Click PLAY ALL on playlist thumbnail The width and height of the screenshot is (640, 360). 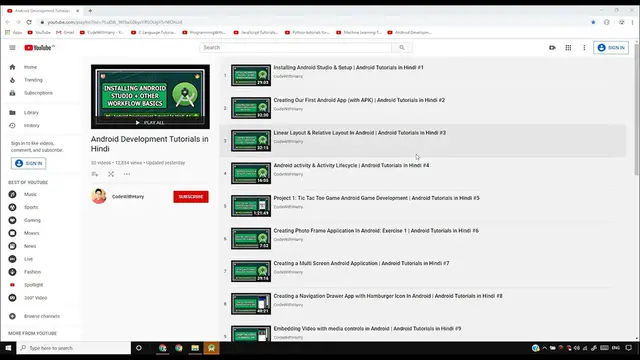pyautogui.click(x=150, y=122)
